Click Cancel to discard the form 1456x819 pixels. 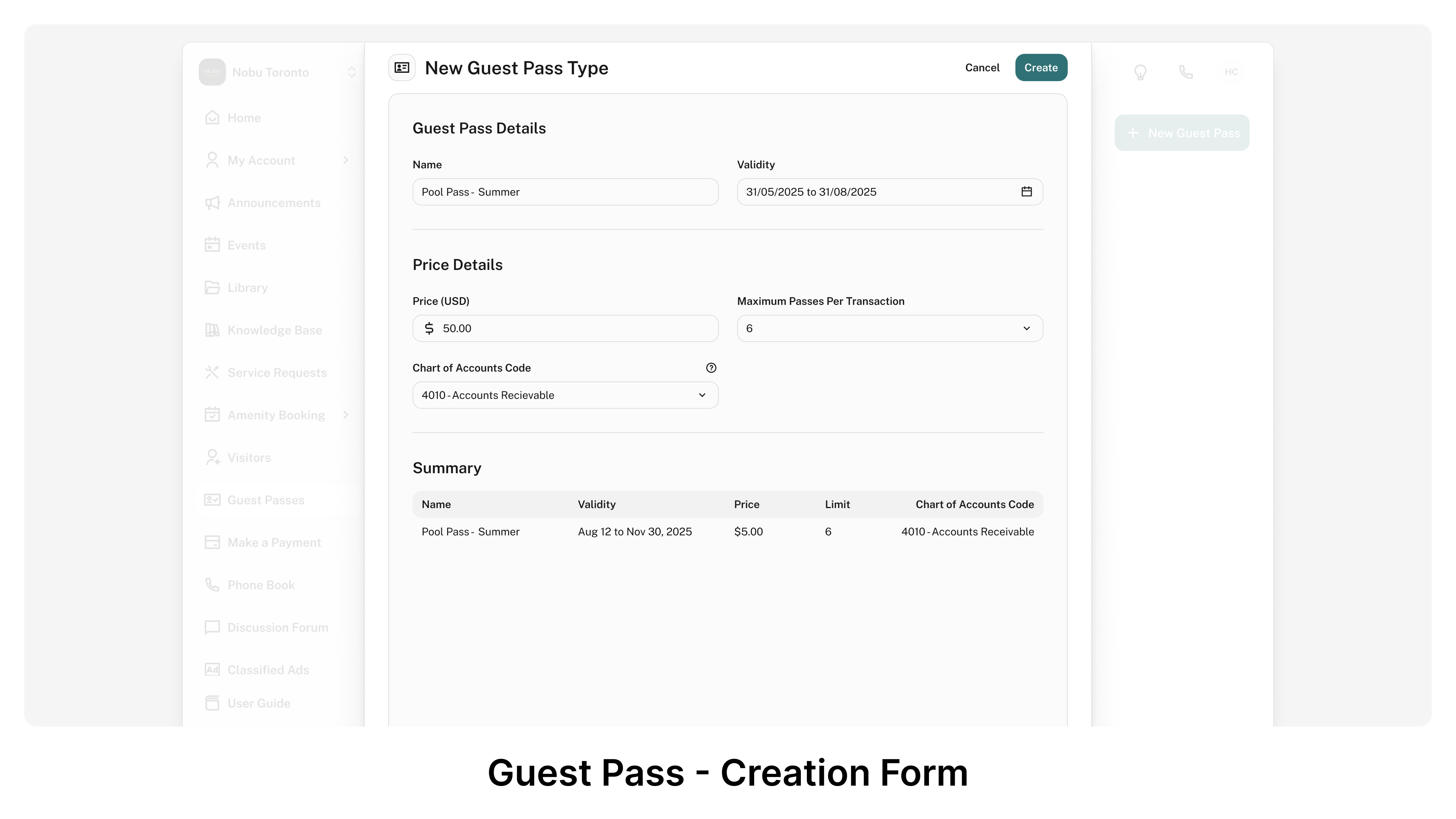[x=982, y=68]
